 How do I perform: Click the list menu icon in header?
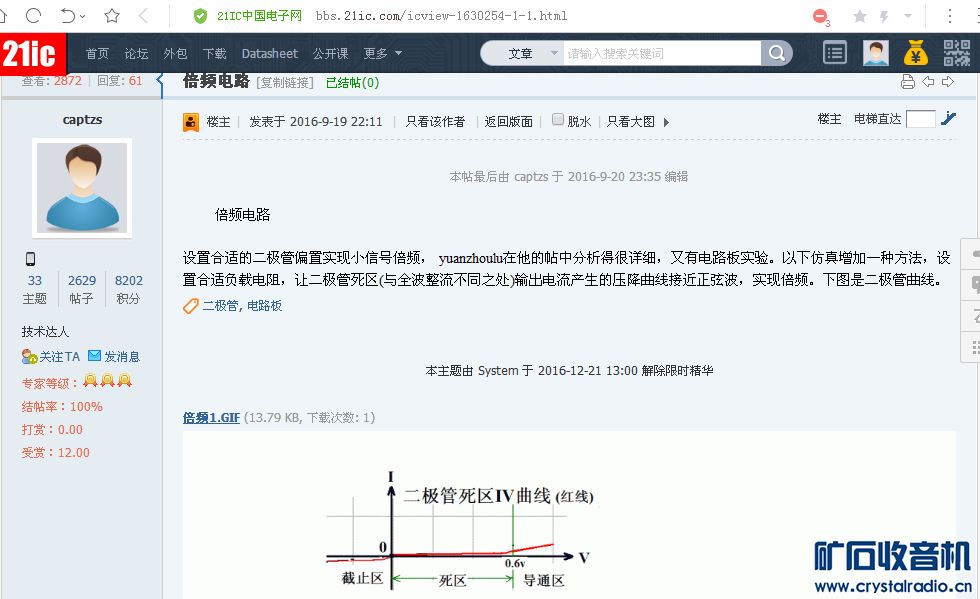(x=835, y=53)
